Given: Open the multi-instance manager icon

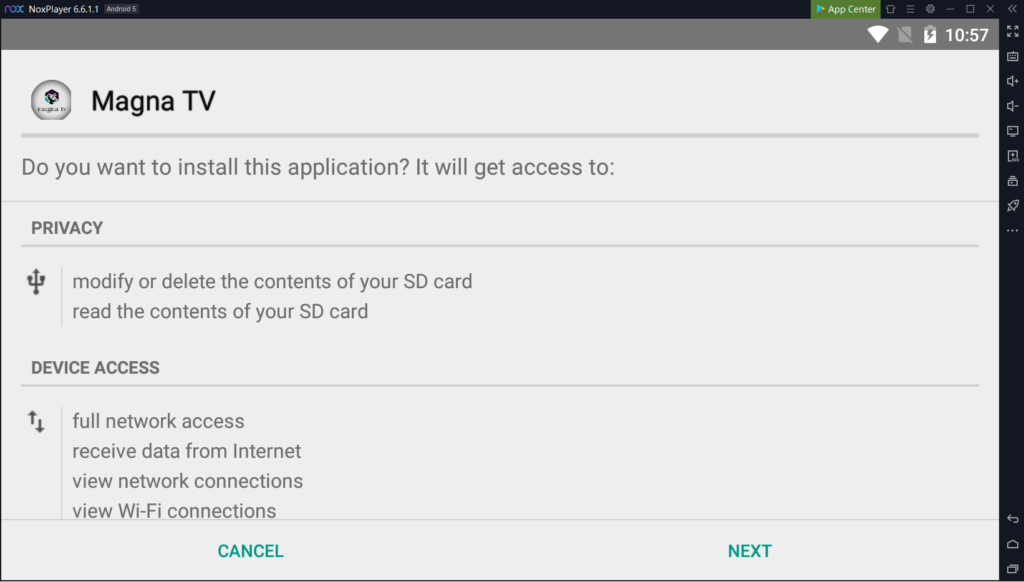Looking at the screenshot, I should pos(1012,181).
